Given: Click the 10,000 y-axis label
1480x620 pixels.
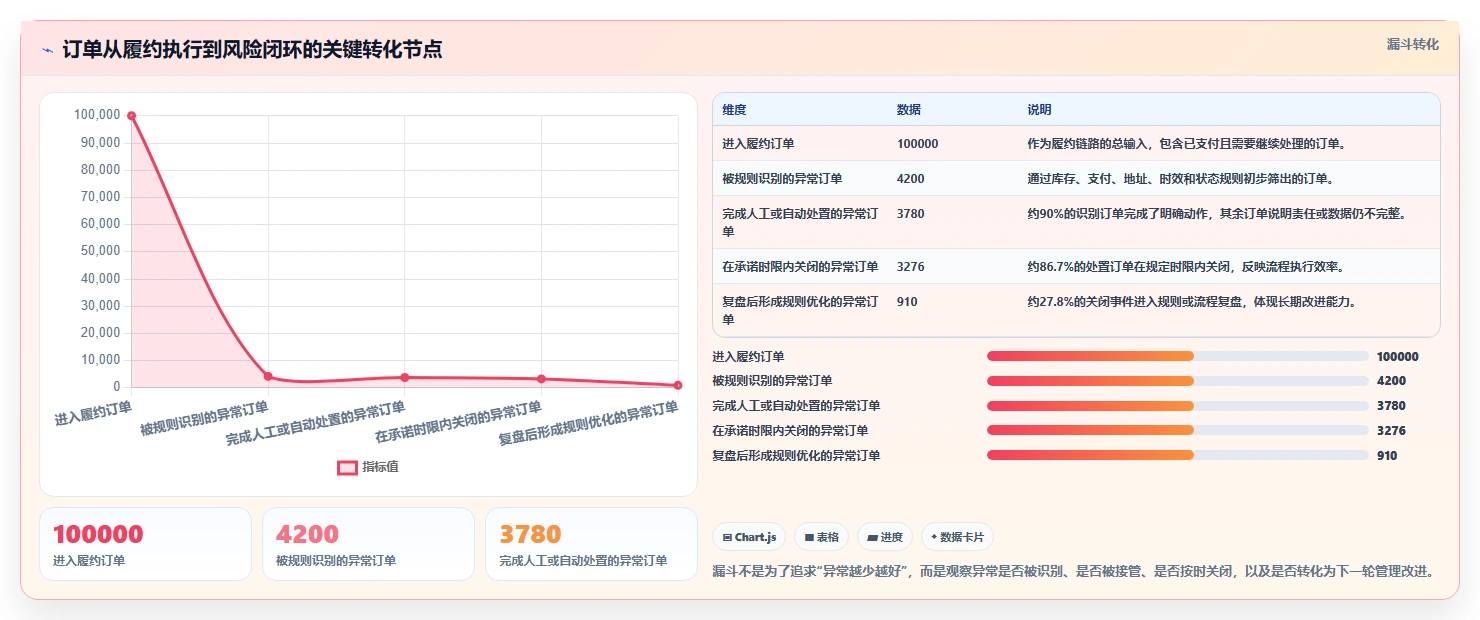Looking at the screenshot, I should (x=100, y=360).
